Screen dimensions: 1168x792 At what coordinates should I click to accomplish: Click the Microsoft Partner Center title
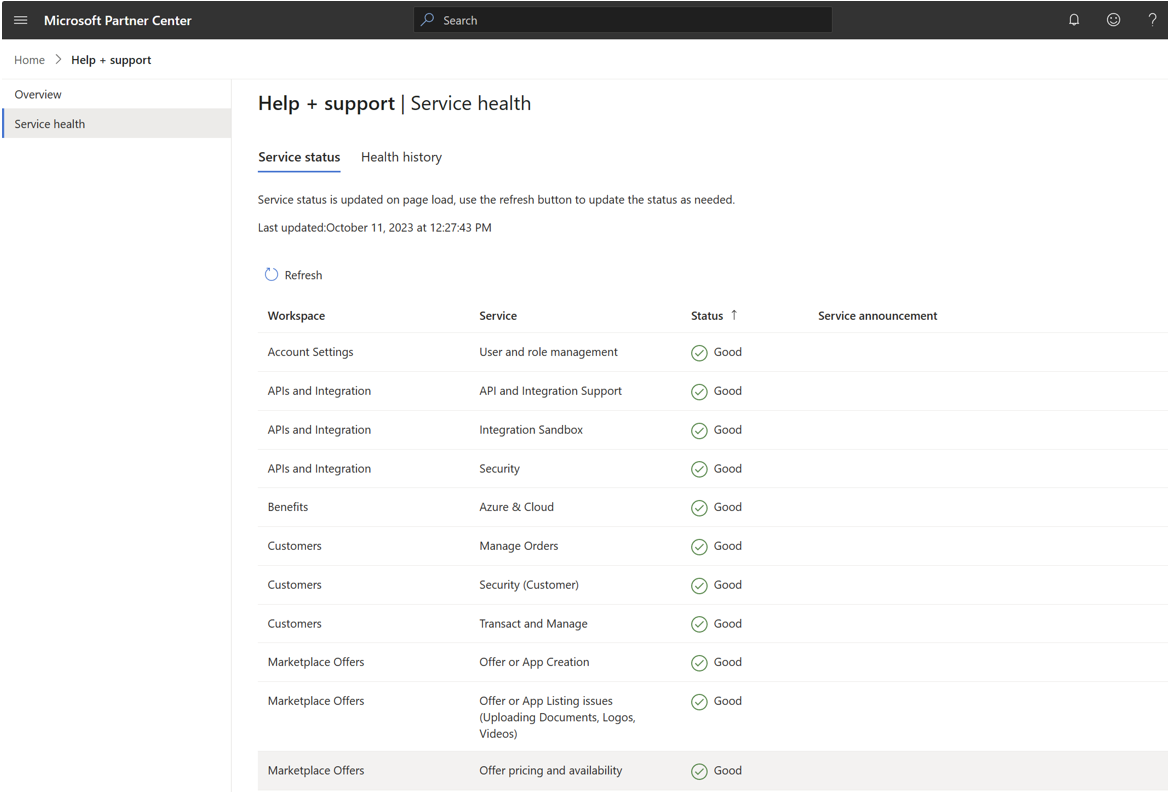[x=118, y=20]
